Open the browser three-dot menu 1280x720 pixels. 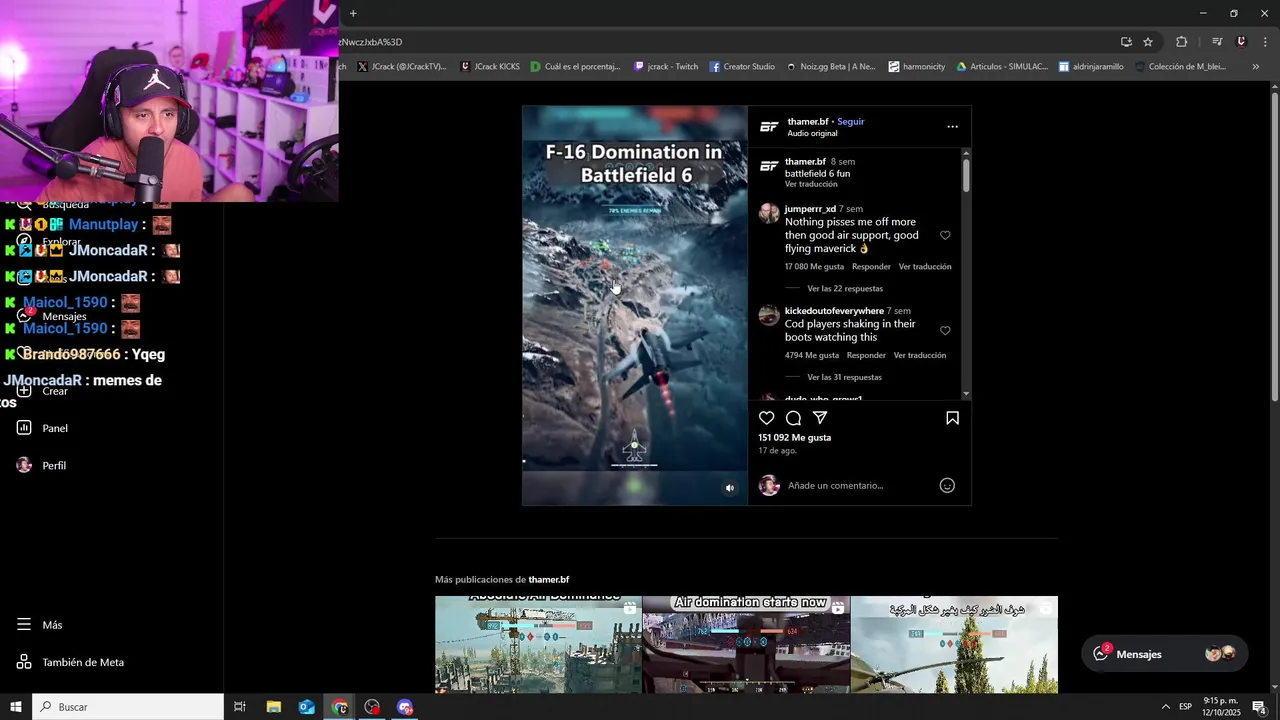[1266, 42]
